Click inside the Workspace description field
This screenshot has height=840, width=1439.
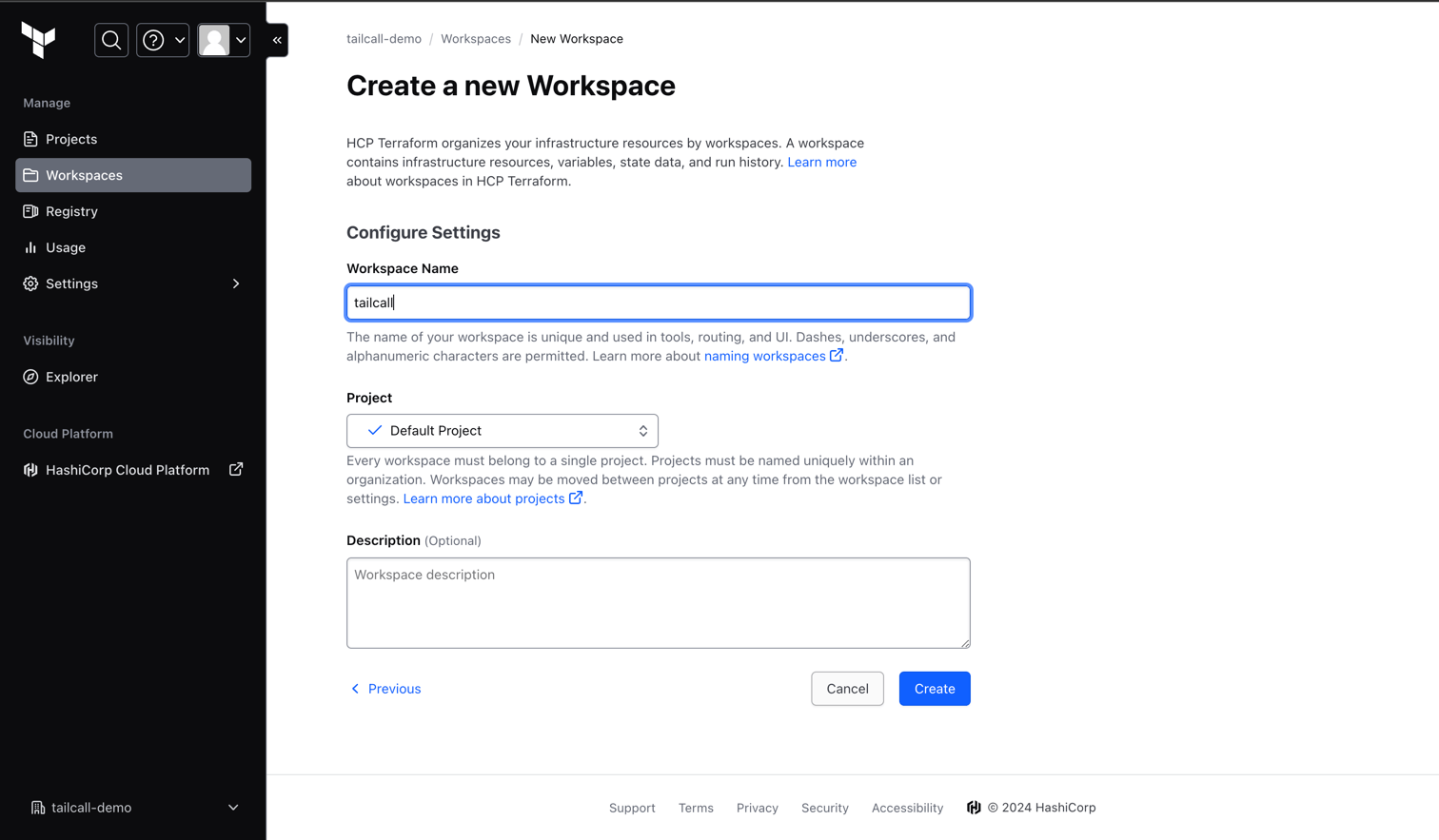click(658, 602)
